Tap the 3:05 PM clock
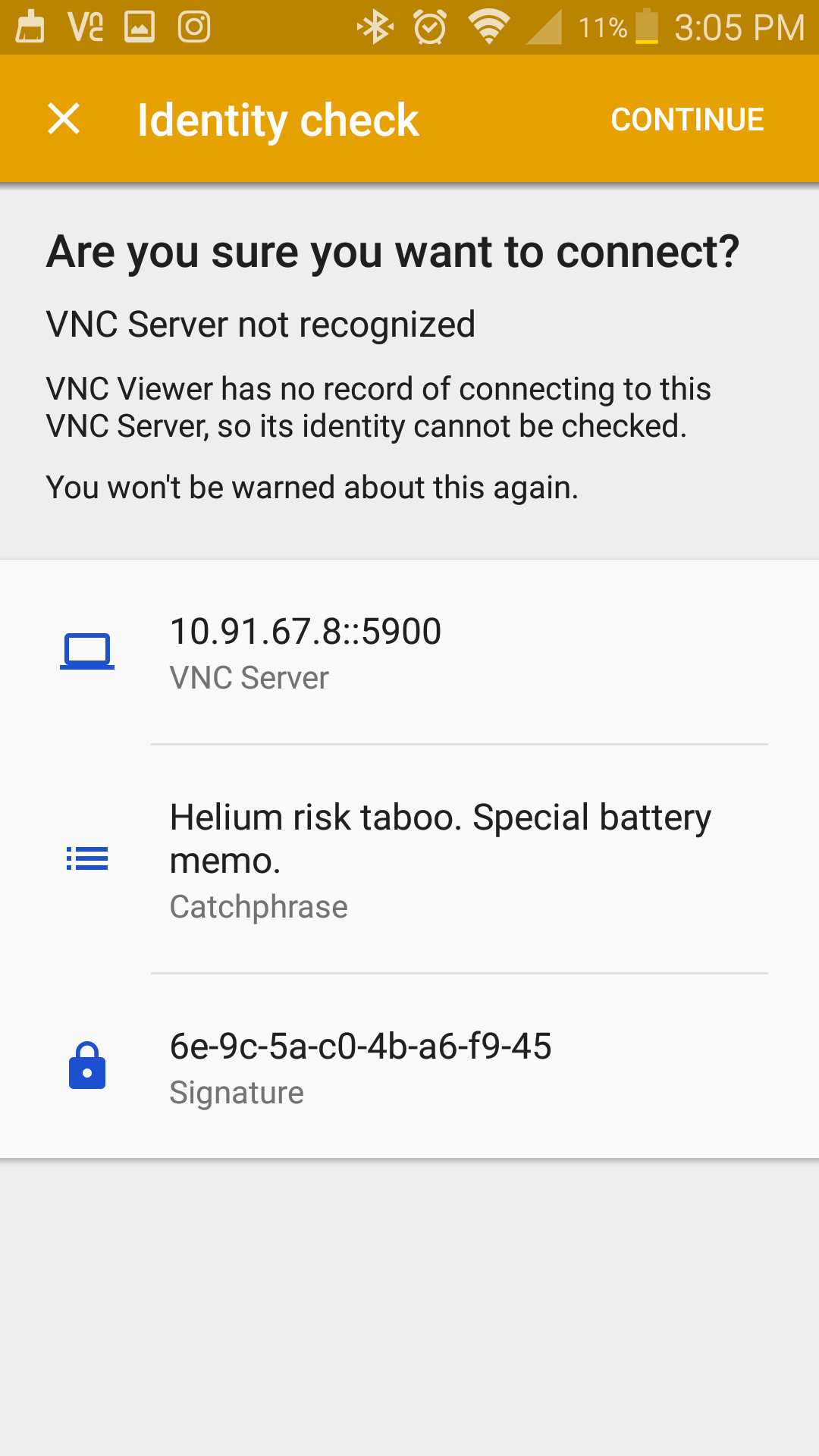 tap(739, 28)
